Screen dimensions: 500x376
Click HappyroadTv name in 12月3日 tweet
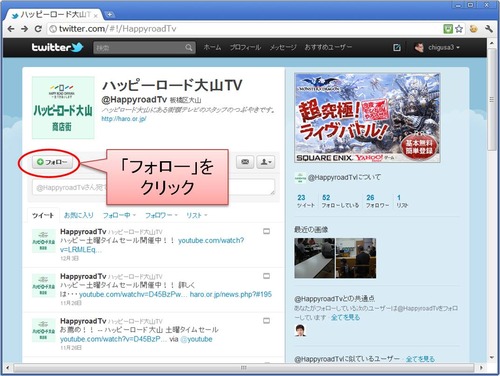point(83,231)
